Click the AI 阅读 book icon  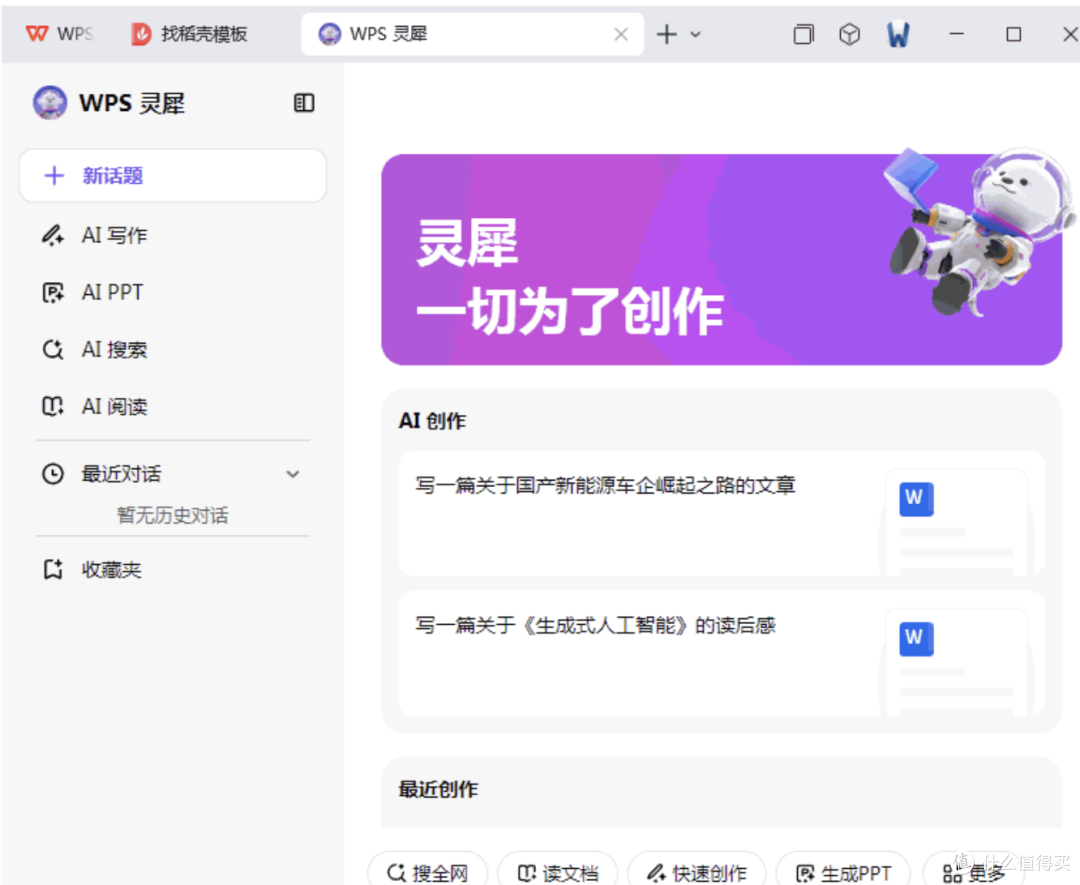53,406
